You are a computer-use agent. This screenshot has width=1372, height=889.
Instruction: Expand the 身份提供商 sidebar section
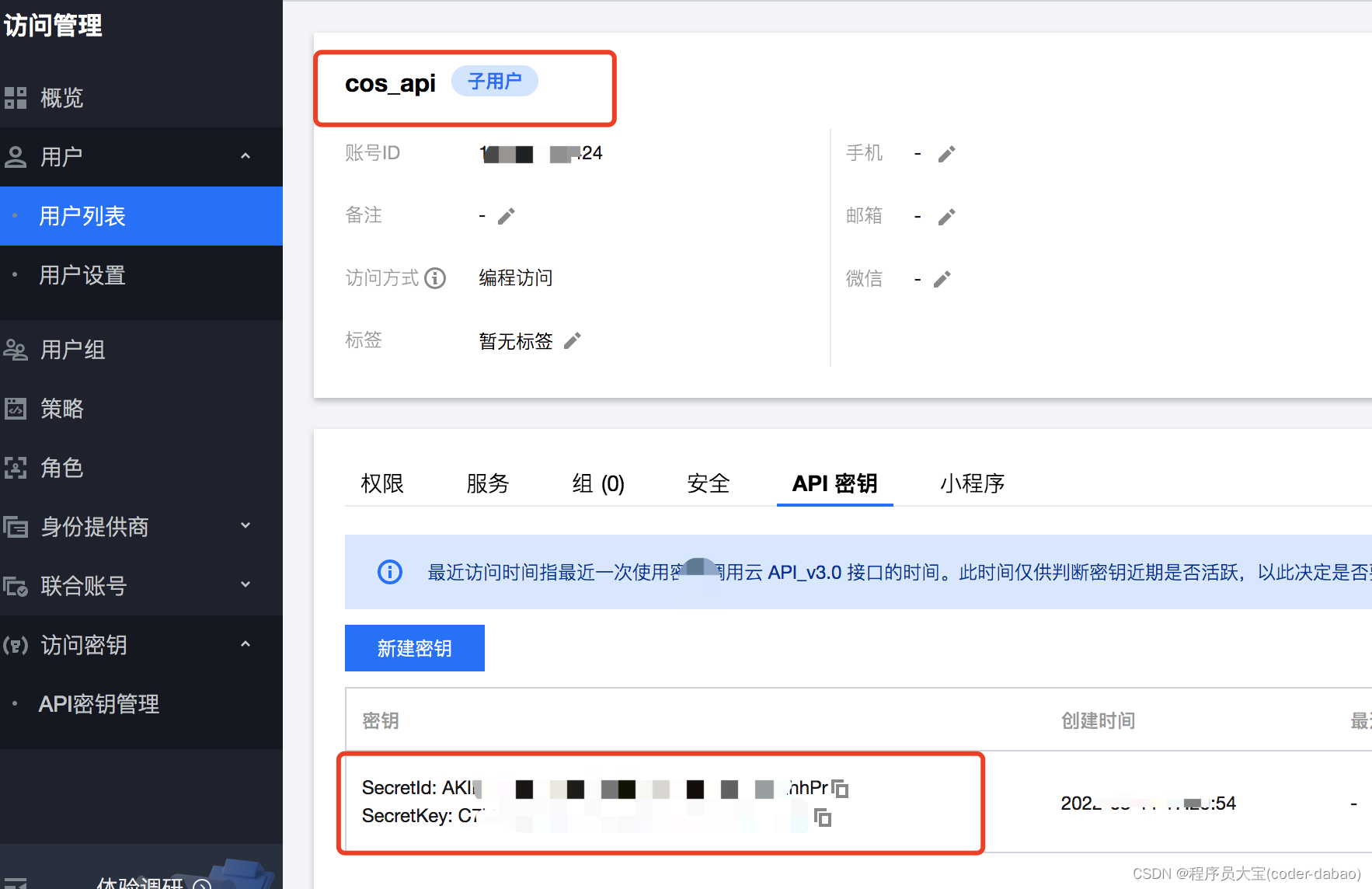[x=245, y=526]
